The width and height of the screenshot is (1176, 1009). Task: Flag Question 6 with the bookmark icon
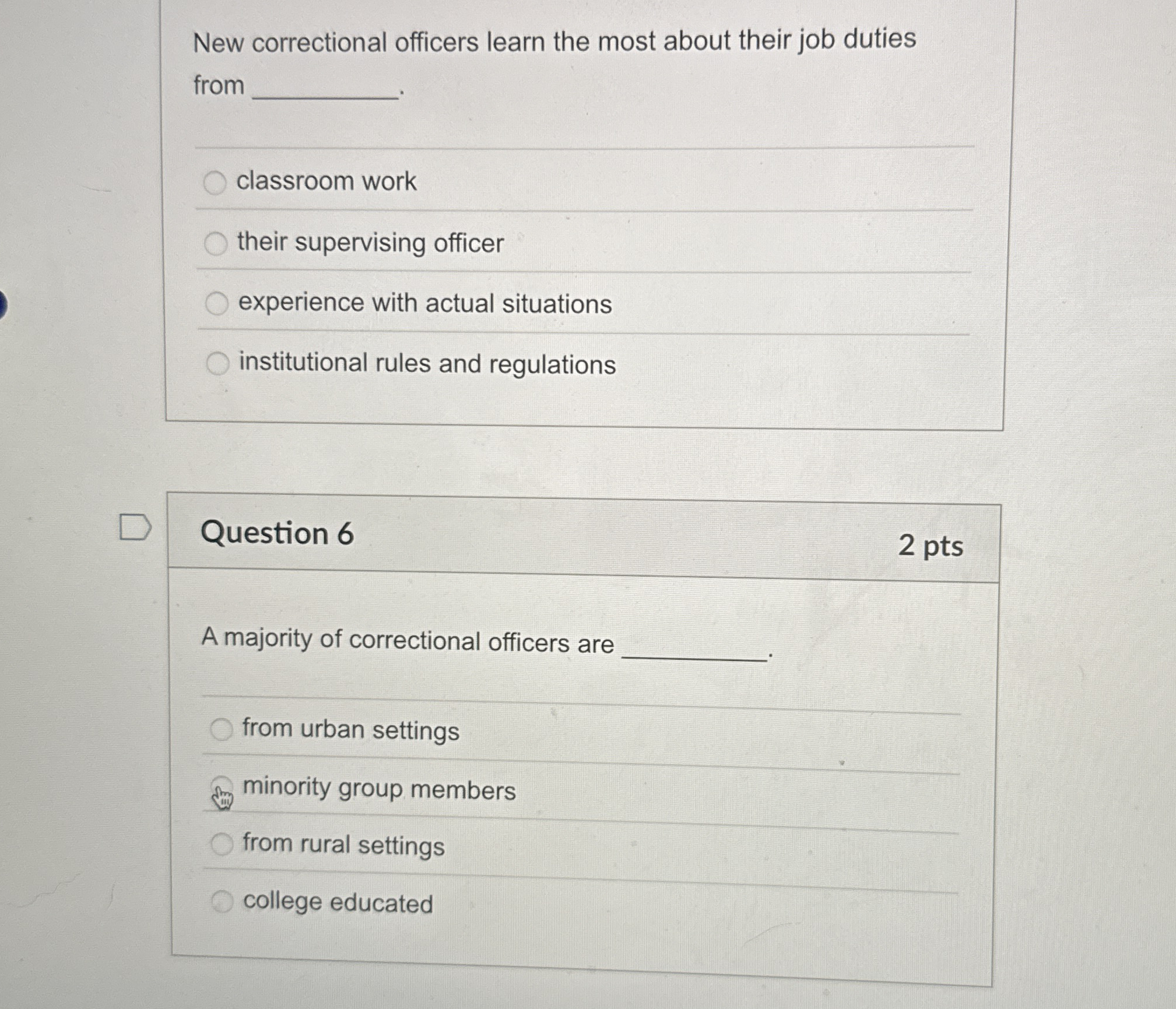click(135, 527)
